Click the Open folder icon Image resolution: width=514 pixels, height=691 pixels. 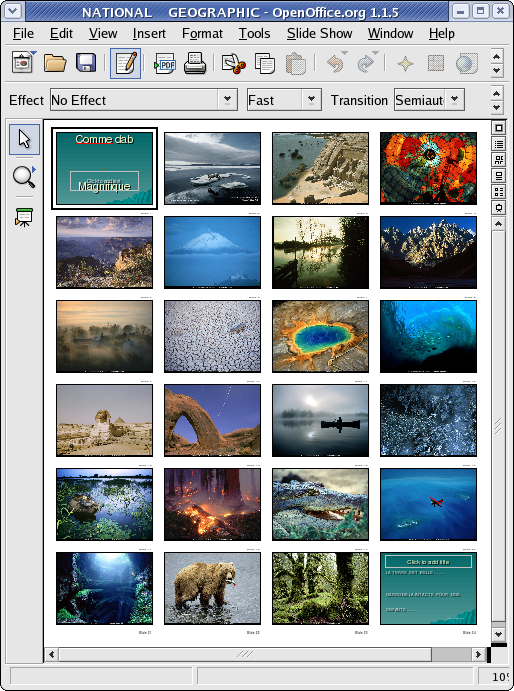pyautogui.click(x=55, y=63)
